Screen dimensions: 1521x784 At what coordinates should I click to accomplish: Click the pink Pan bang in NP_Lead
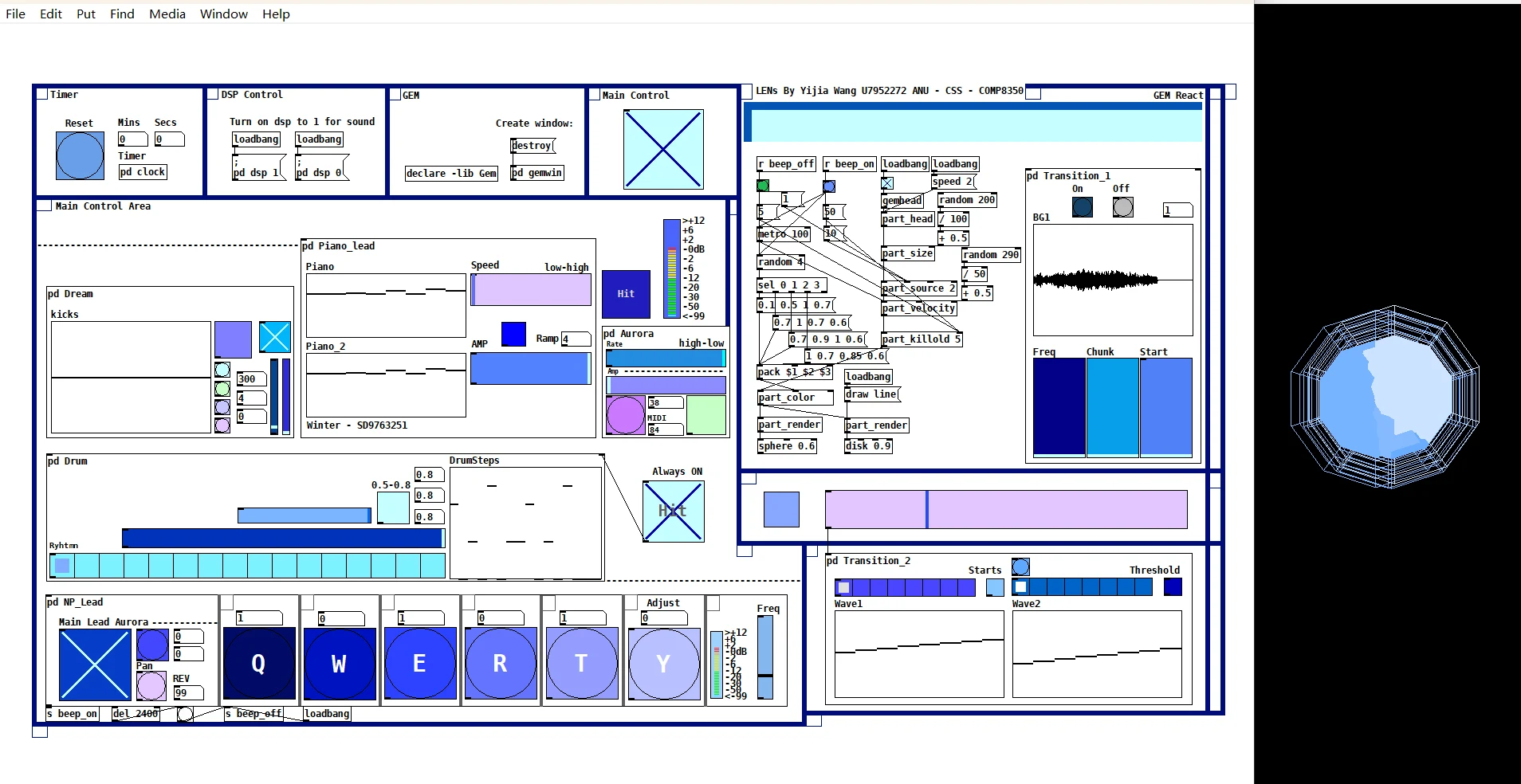coord(151,686)
